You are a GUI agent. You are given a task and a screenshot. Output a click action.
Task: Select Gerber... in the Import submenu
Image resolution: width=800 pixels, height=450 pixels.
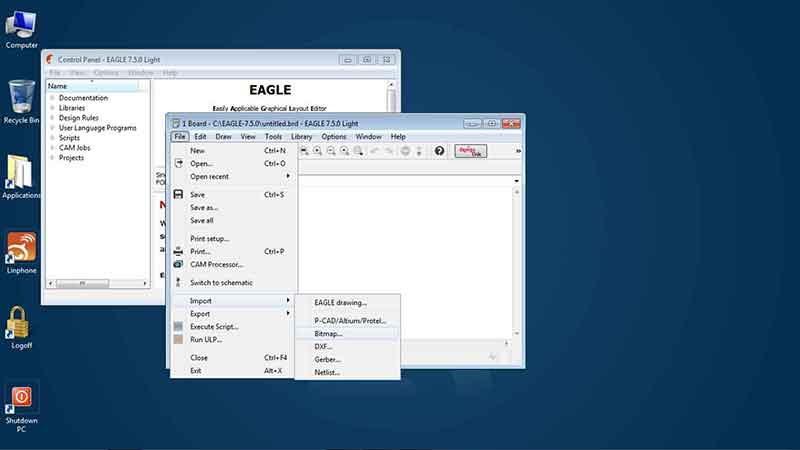[x=347, y=359]
